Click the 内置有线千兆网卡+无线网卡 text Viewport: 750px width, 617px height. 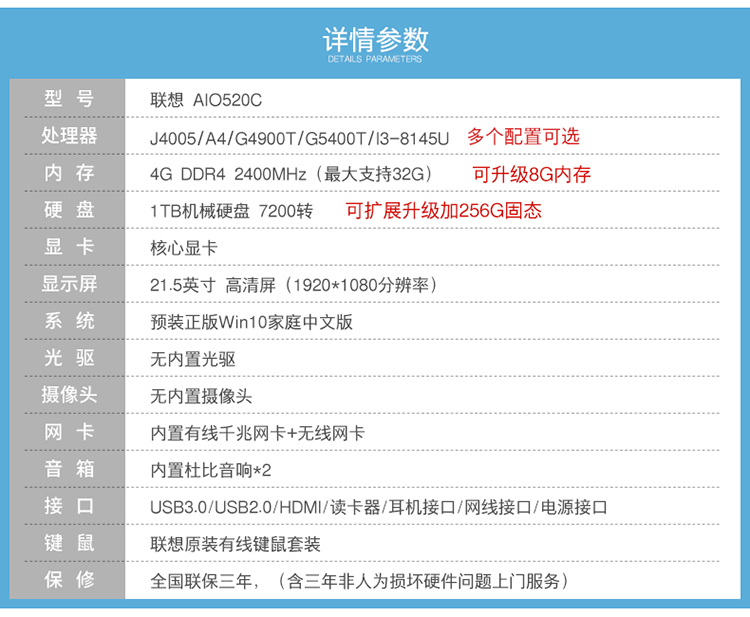pos(257,433)
